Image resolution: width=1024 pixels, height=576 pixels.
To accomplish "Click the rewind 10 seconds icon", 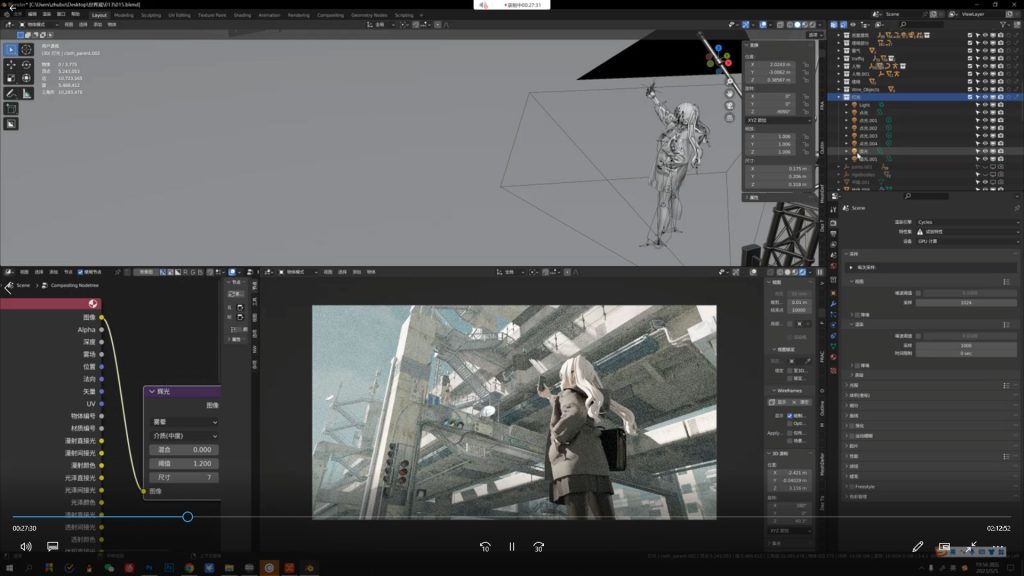I will (x=485, y=547).
